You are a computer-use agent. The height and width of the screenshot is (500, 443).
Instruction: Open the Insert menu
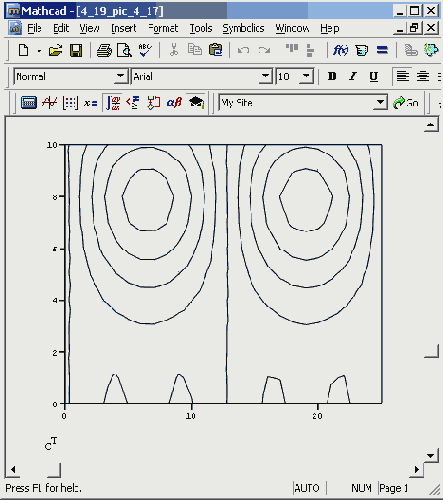124,29
